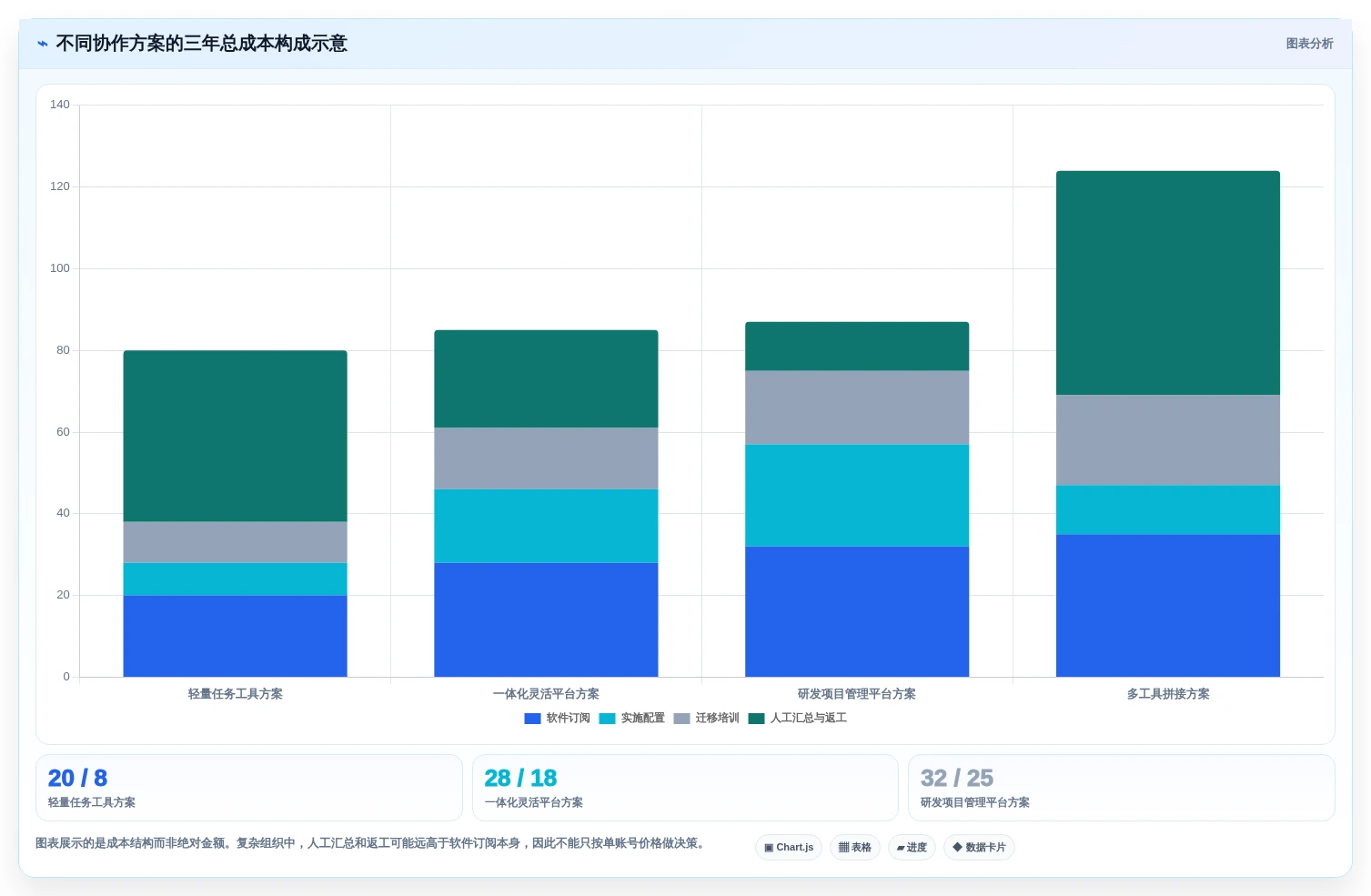1371x896 pixels.
Task: Select the 进度 tag chip
Action: (912, 847)
